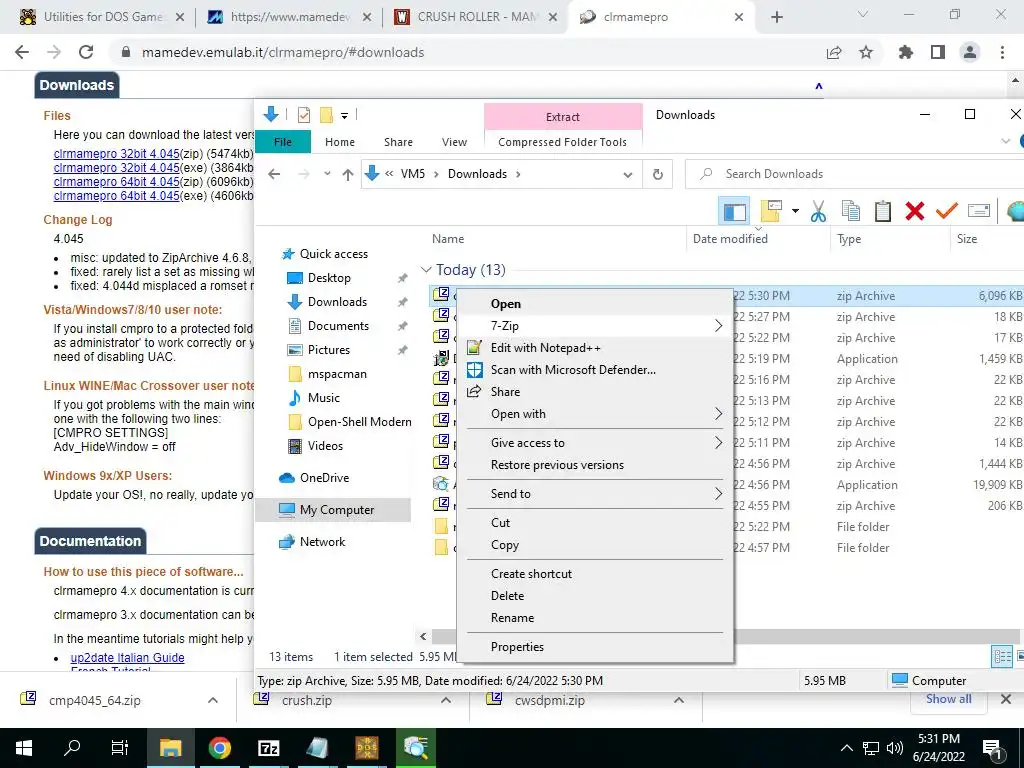This screenshot has height=768, width=1024.
Task: Open the address bar history dropdown
Action: 628,174
